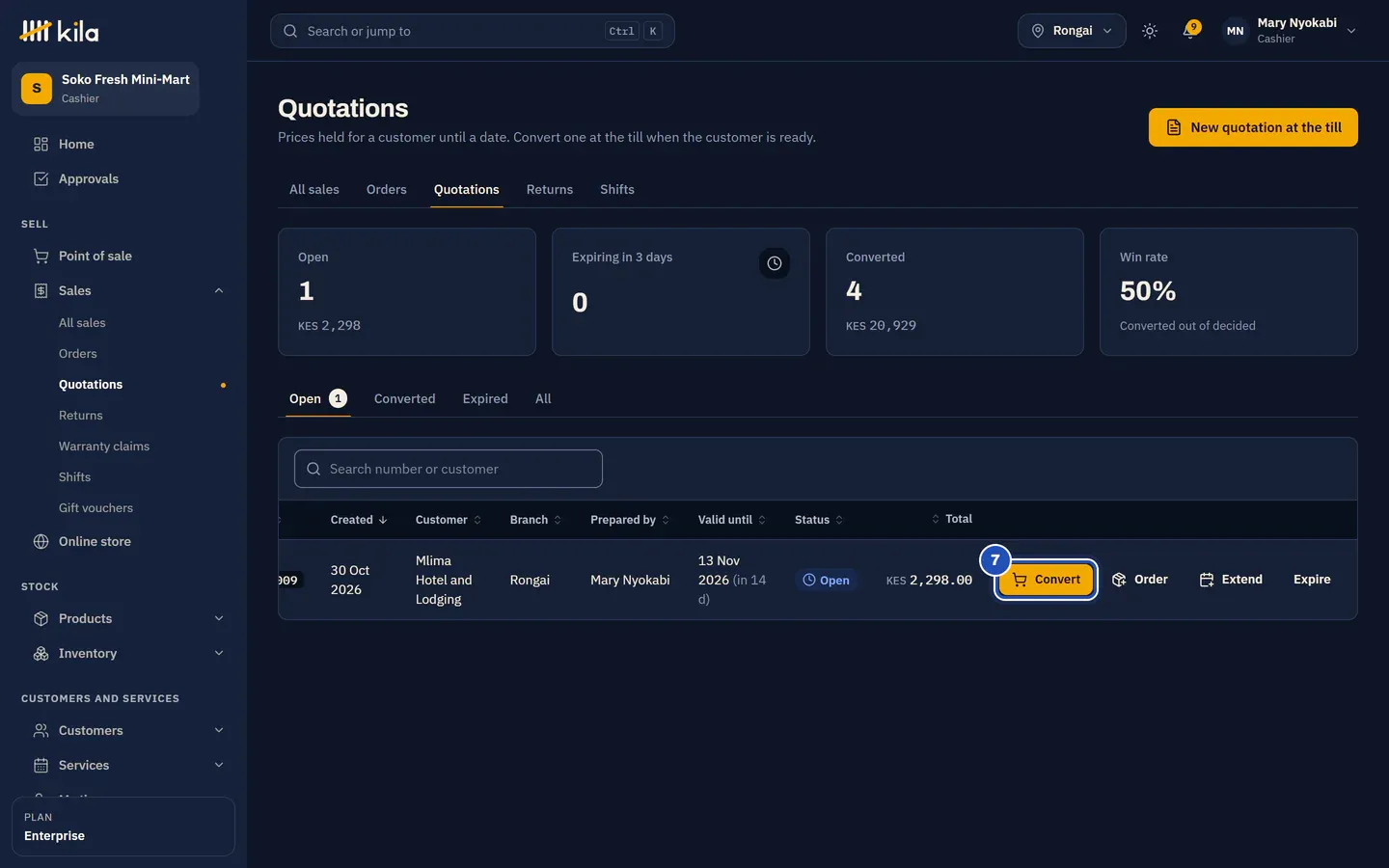Click the Soko Fresh Mini-Mart store badge

(105, 89)
